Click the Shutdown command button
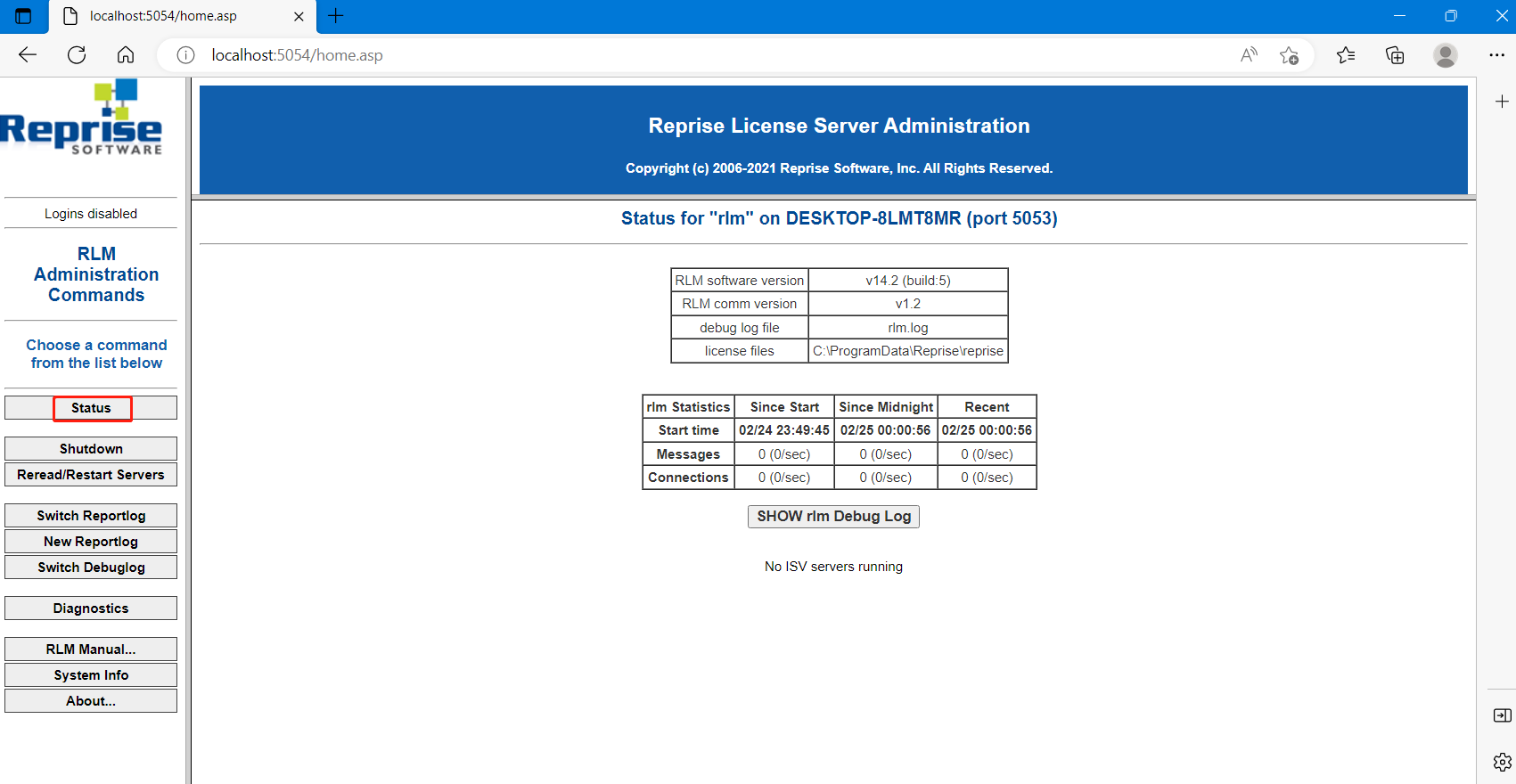Viewport: 1516px width, 784px height. pyautogui.click(x=91, y=449)
